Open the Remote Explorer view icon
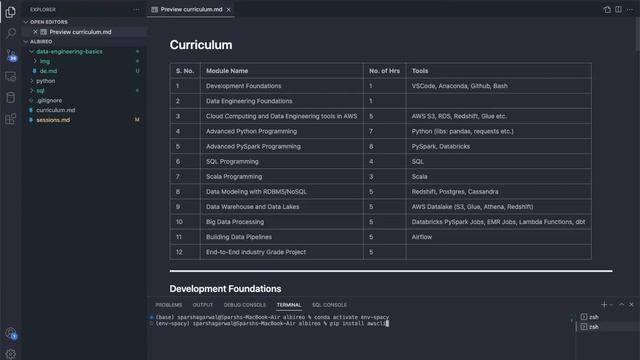The image size is (640, 360). coord(11,76)
